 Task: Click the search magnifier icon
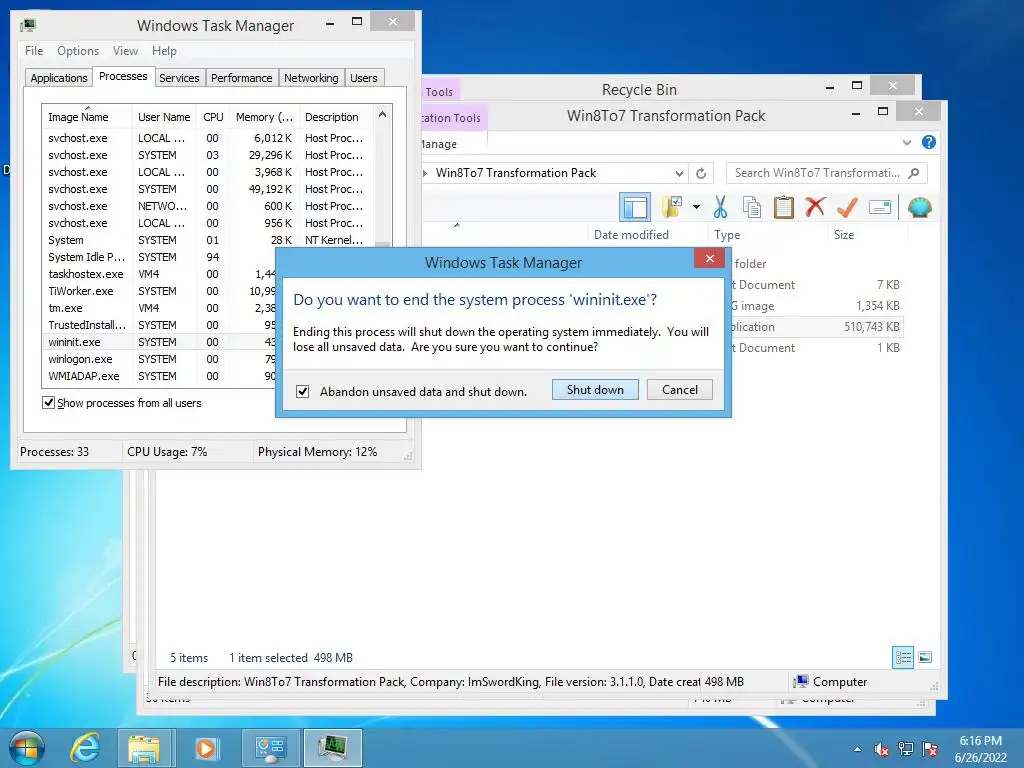click(914, 173)
